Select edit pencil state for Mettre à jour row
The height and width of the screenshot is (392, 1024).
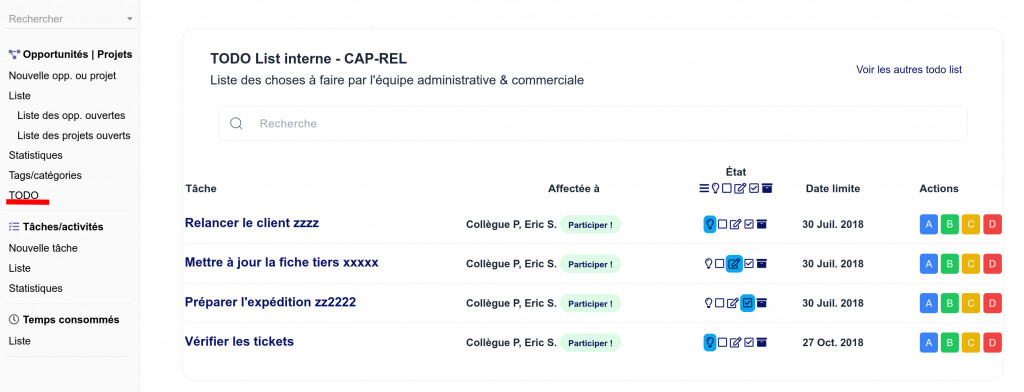(x=735, y=264)
